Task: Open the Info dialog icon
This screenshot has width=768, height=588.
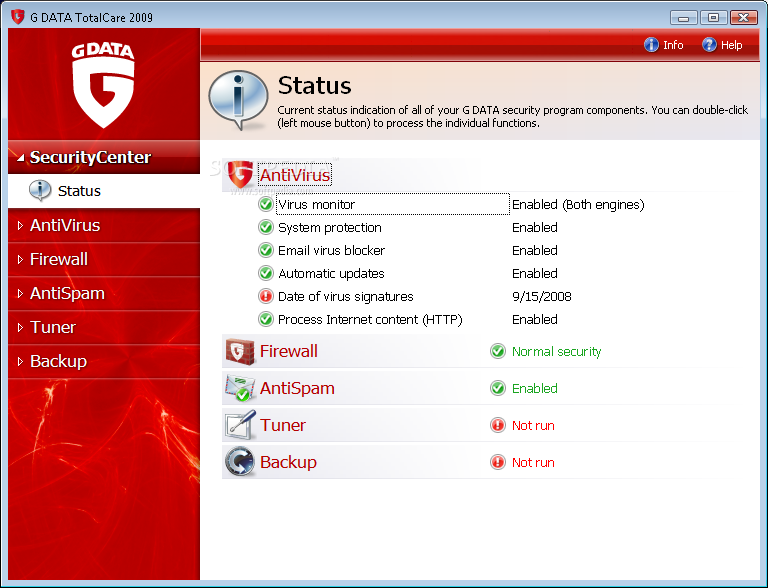Action: pyautogui.click(x=651, y=45)
